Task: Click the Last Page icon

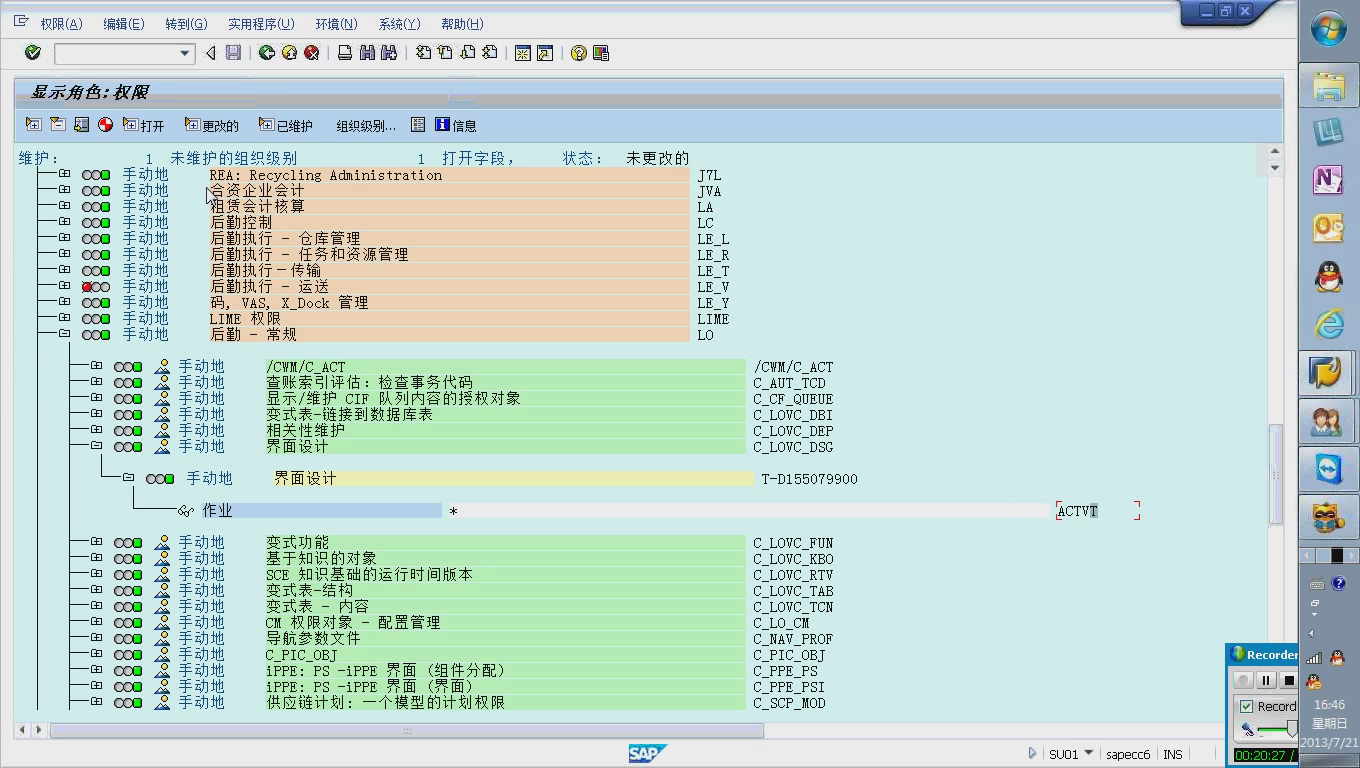Action: click(489, 53)
